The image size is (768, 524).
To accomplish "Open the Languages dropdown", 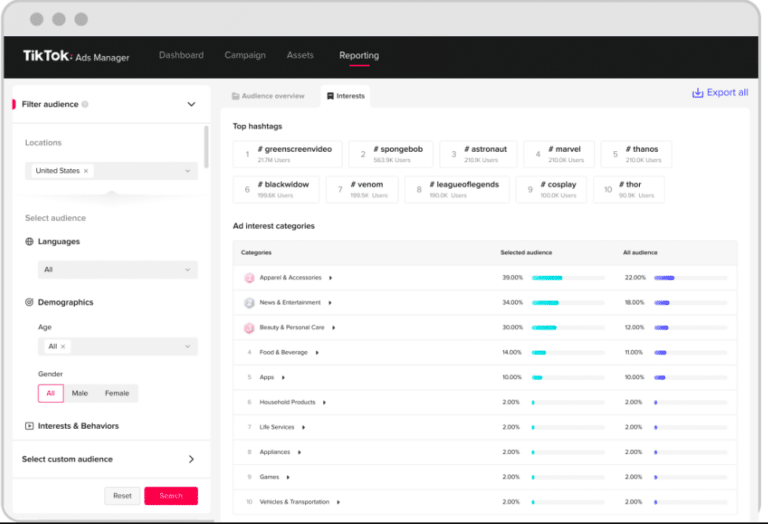I will [117, 270].
